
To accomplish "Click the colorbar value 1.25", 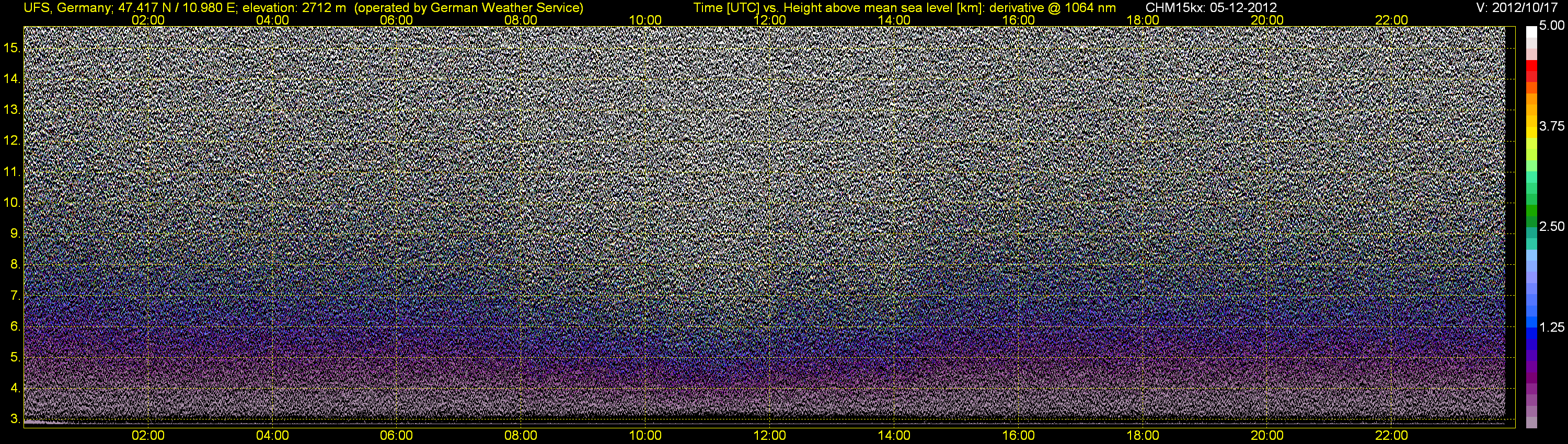I will (x=1552, y=327).
